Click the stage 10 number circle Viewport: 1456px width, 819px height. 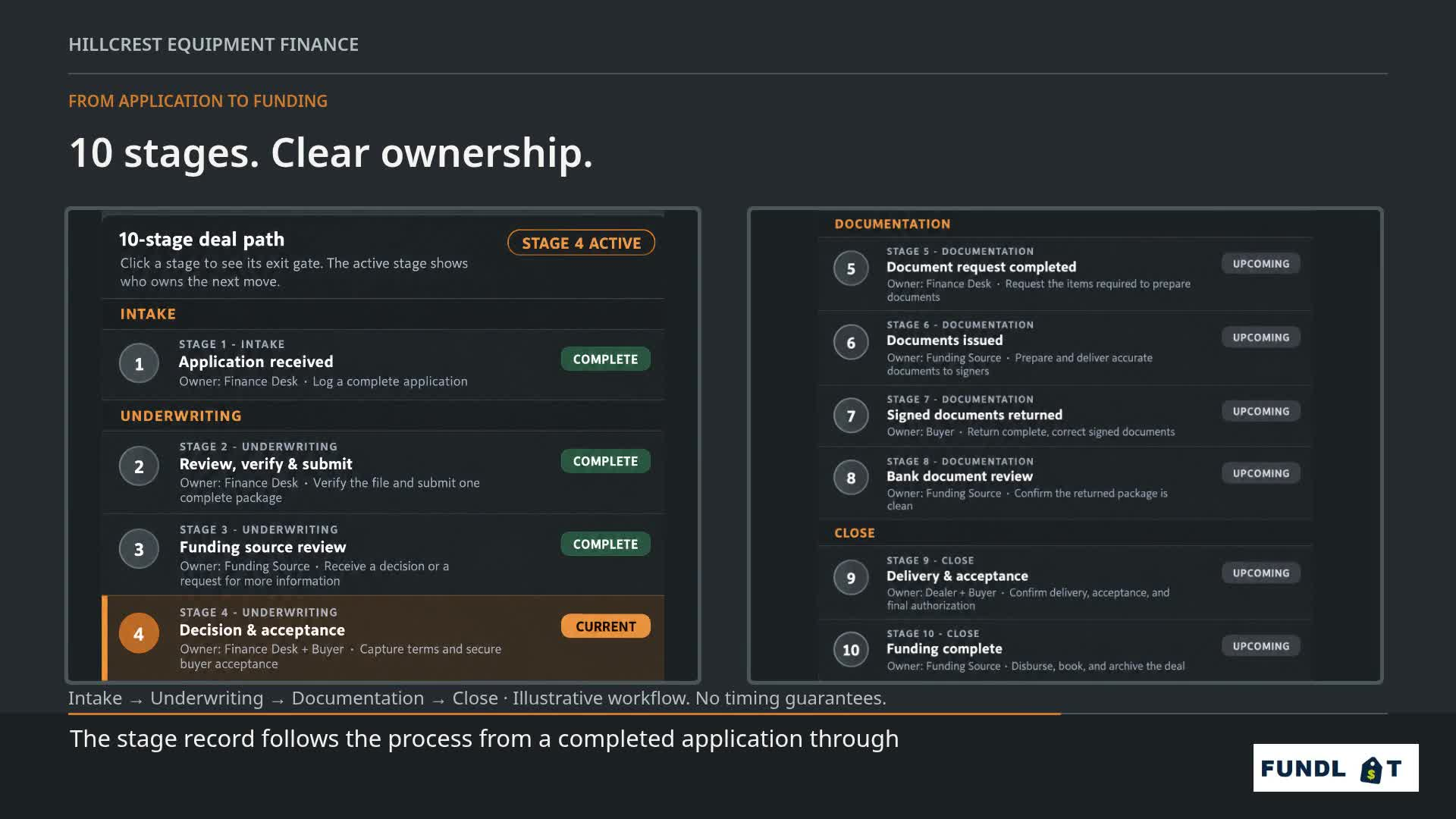tap(851, 650)
